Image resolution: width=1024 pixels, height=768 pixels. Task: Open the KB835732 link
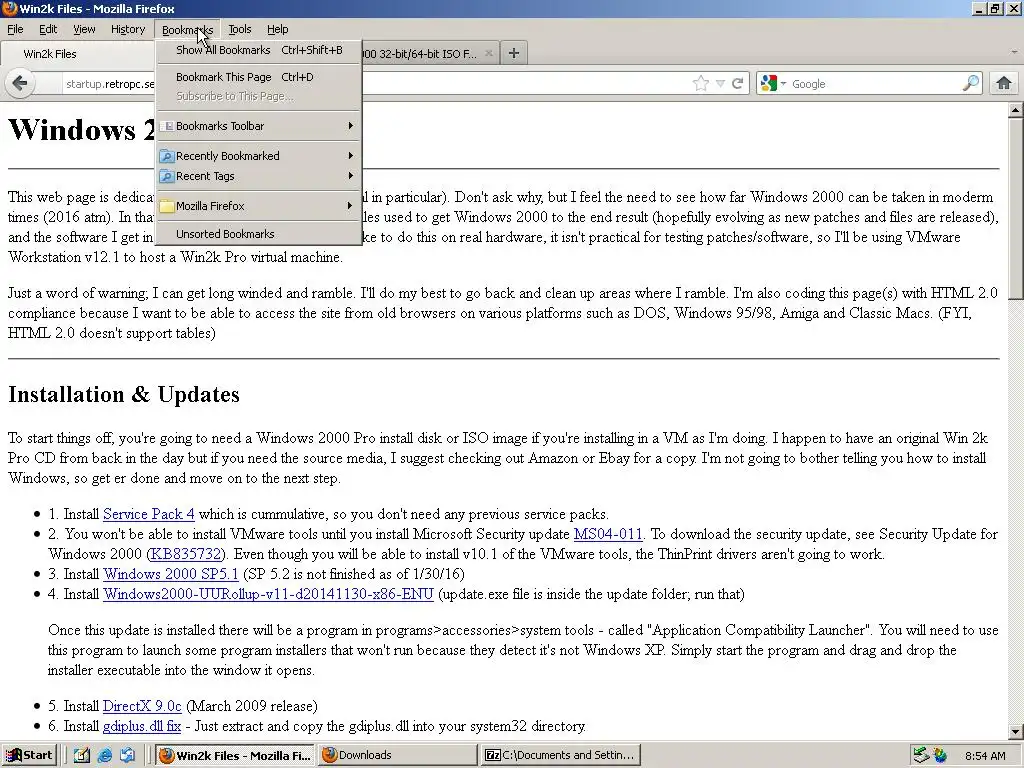click(x=186, y=554)
